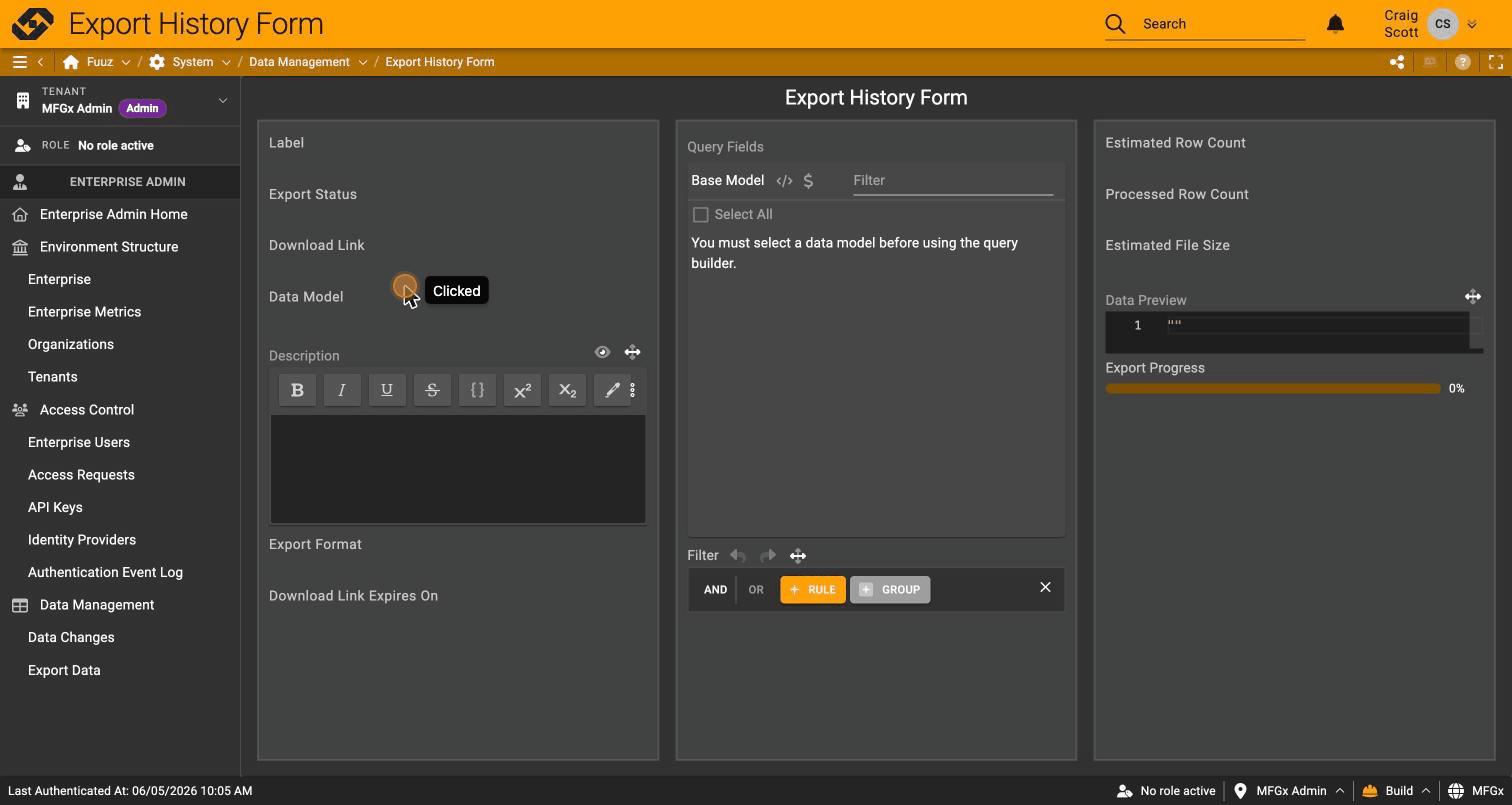Screen dimensions: 1512x805
Task: Click the help question mark icon
Action: [x=1463, y=62]
